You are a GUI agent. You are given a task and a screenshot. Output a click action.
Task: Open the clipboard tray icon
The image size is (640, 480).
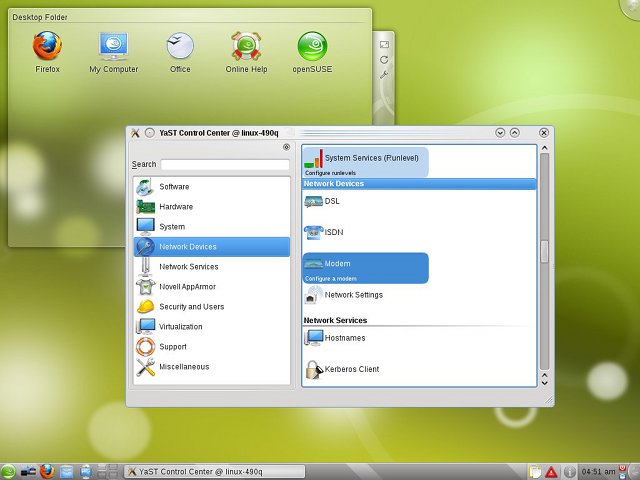(x=534, y=472)
